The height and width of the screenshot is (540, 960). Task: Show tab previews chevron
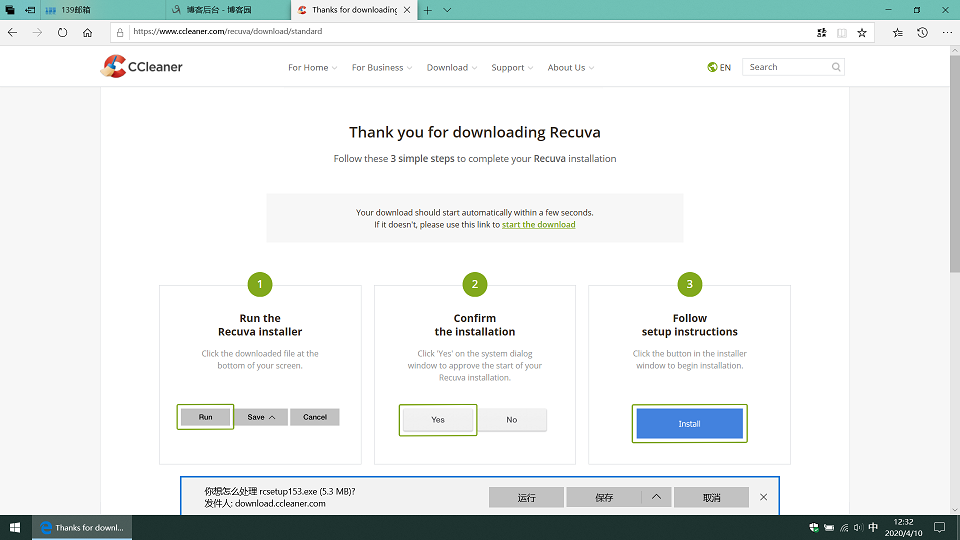[447, 10]
